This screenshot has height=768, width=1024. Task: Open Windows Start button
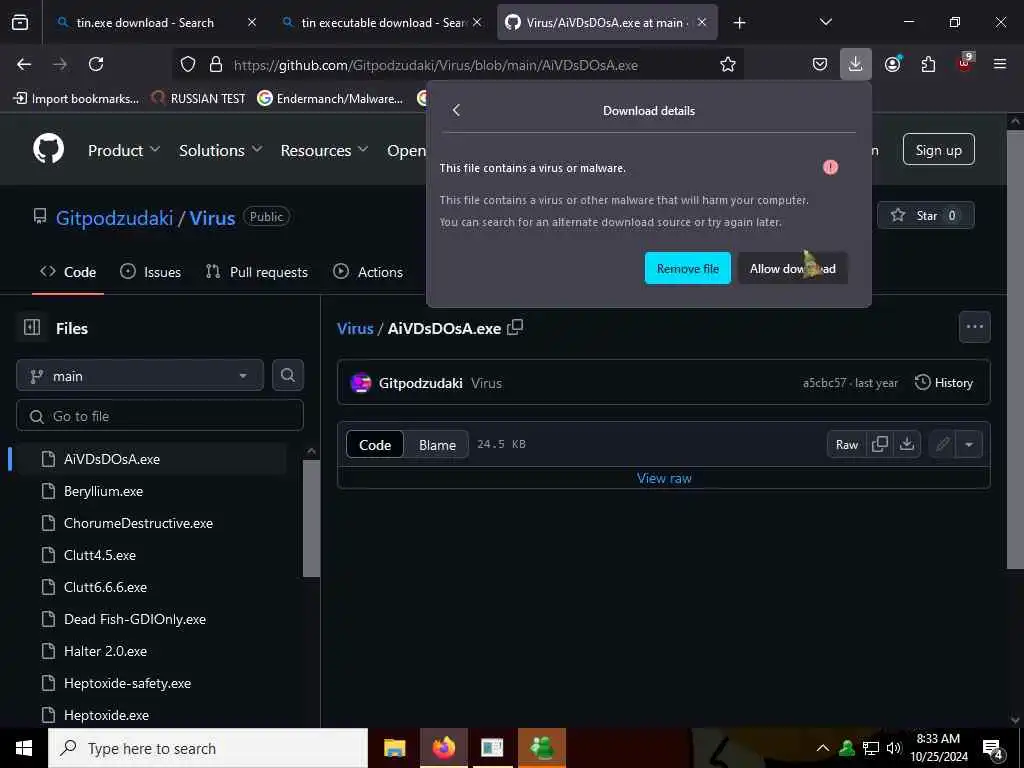[x=24, y=748]
